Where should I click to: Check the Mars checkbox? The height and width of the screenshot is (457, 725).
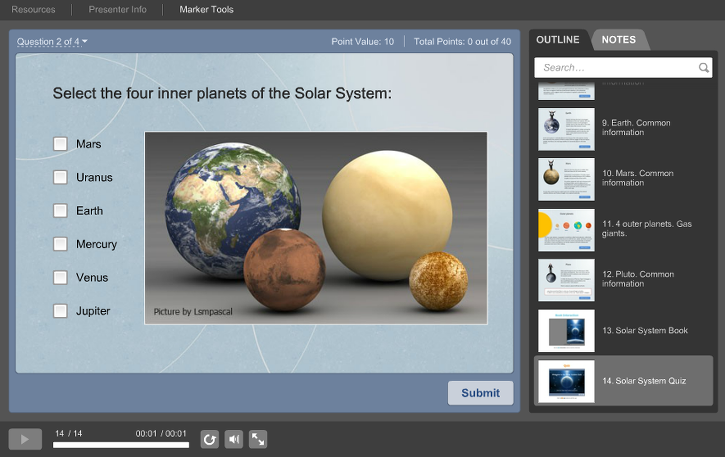(x=60, y=144)
